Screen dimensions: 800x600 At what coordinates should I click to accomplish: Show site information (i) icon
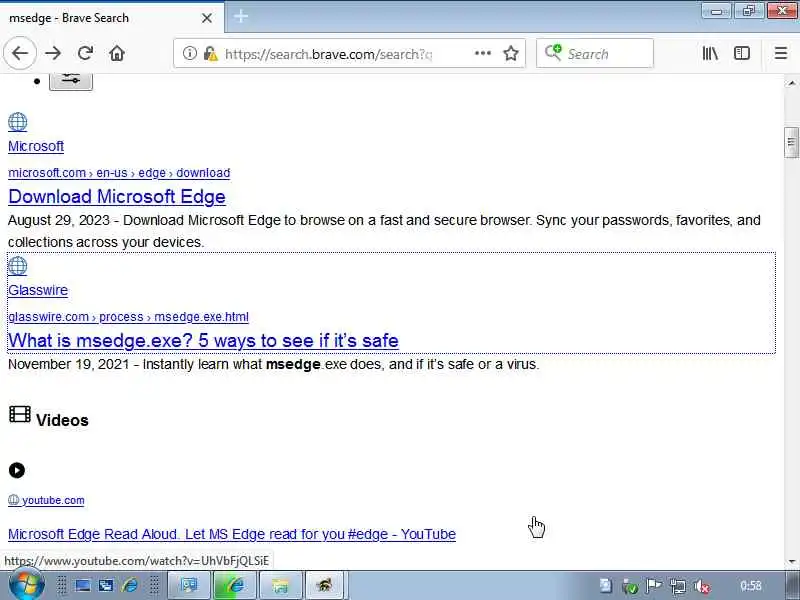(x=190, y=53)
